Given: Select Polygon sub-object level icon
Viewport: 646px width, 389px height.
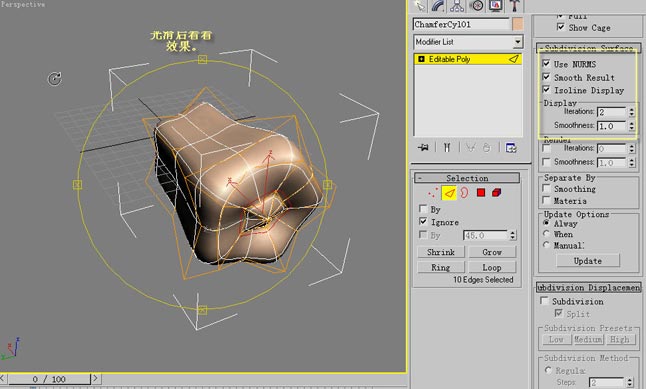Looking at the screenshot, I should pos(480,192).
